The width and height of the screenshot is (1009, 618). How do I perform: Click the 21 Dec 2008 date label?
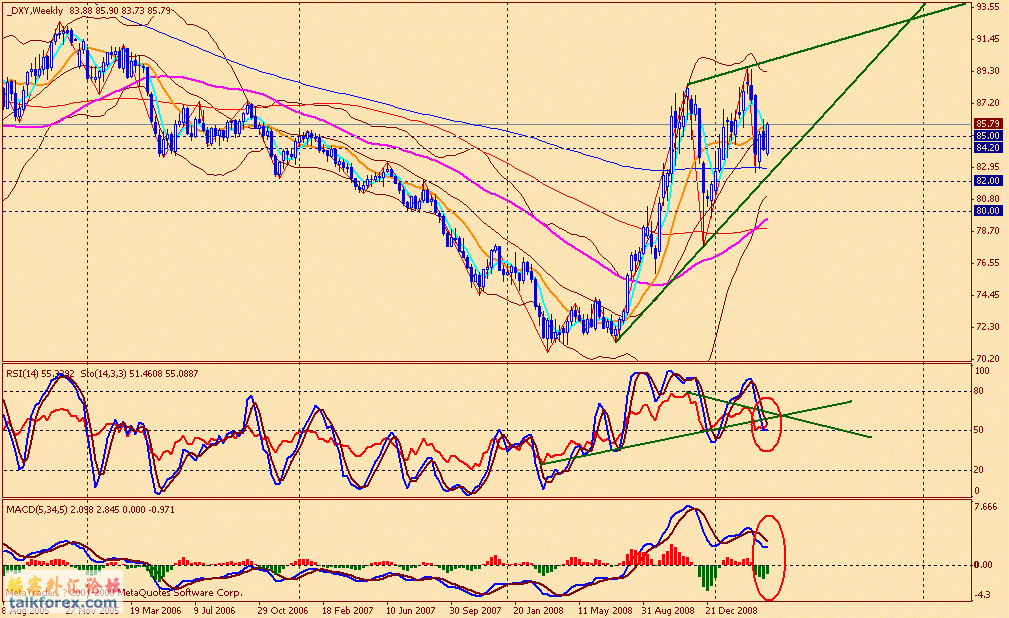click(x=731, y=610)
